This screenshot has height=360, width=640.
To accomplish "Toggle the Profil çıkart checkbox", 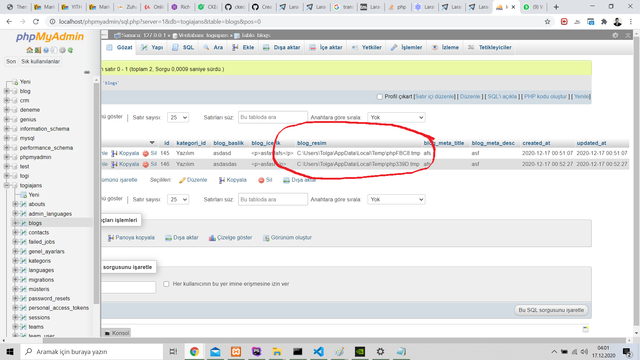I will tap(380, 97).
